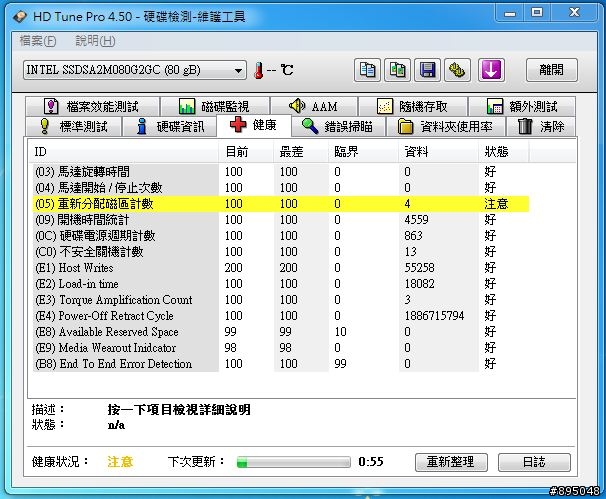Switch to the 錯誤掃瞄 tab
The width and height of the screenshot is (606, 499).
coord(338,126)
